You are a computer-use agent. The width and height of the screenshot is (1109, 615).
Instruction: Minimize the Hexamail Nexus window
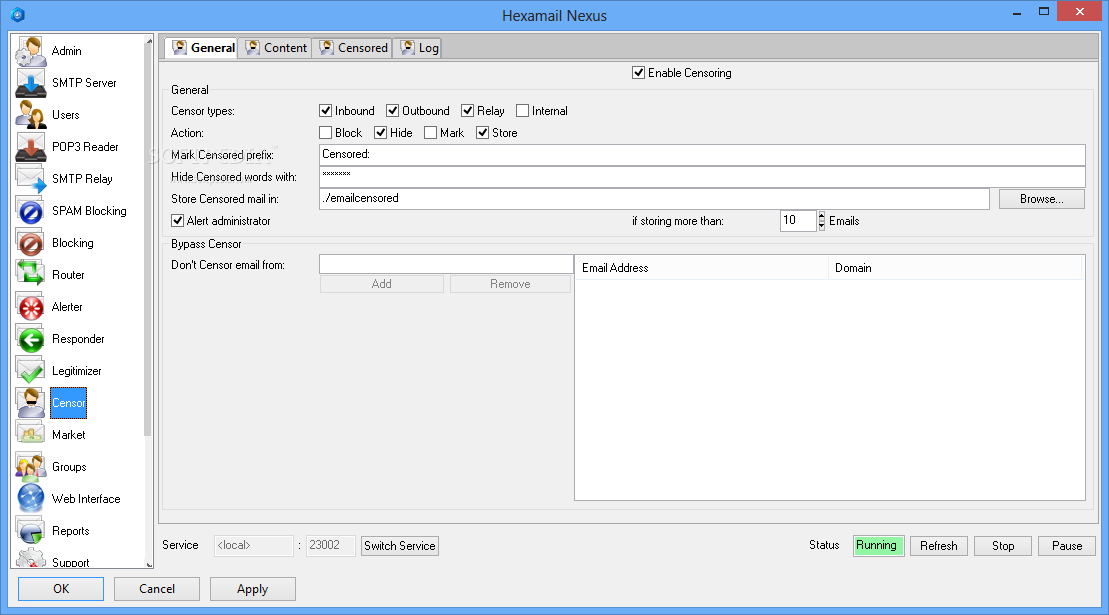click(1016, 13)
